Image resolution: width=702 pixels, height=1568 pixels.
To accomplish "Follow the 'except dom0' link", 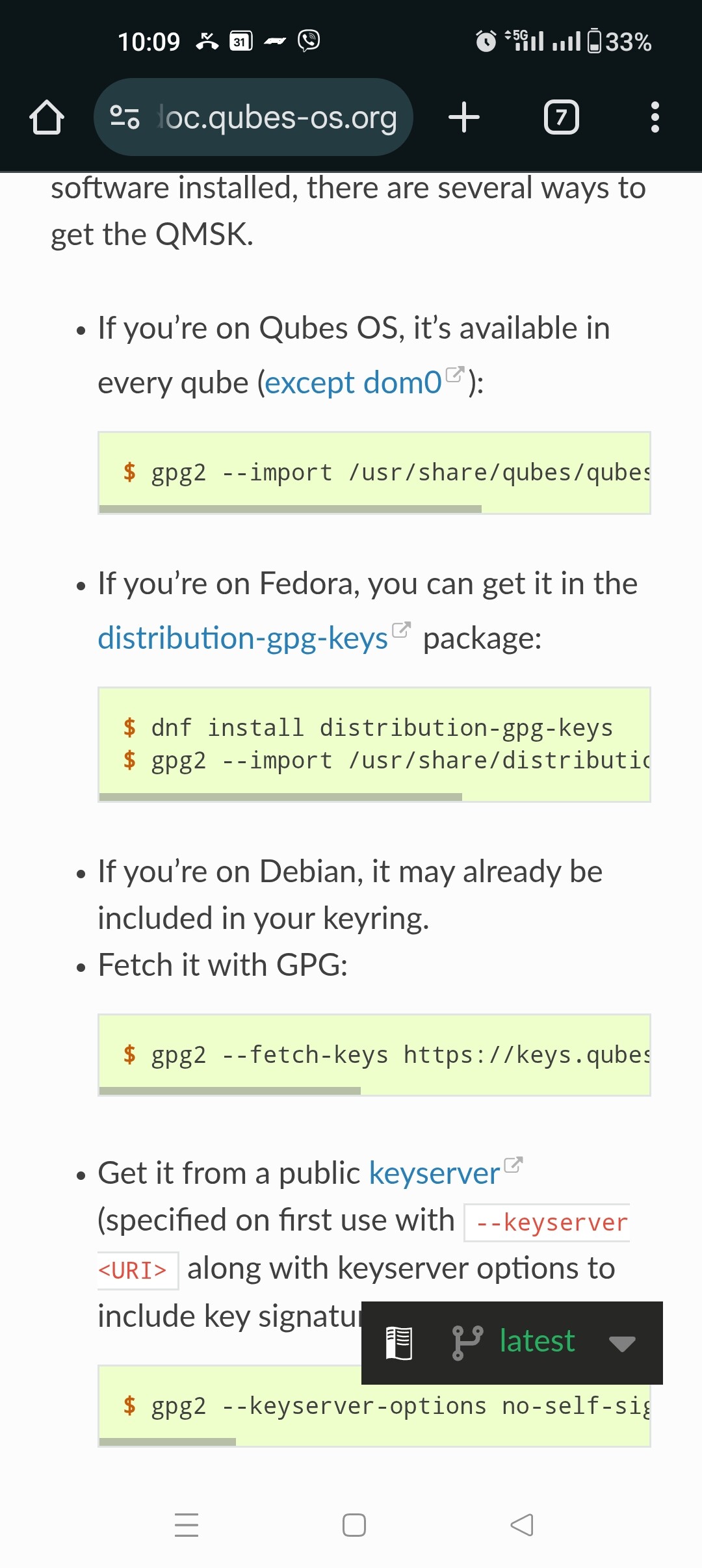I will point(353,383).
